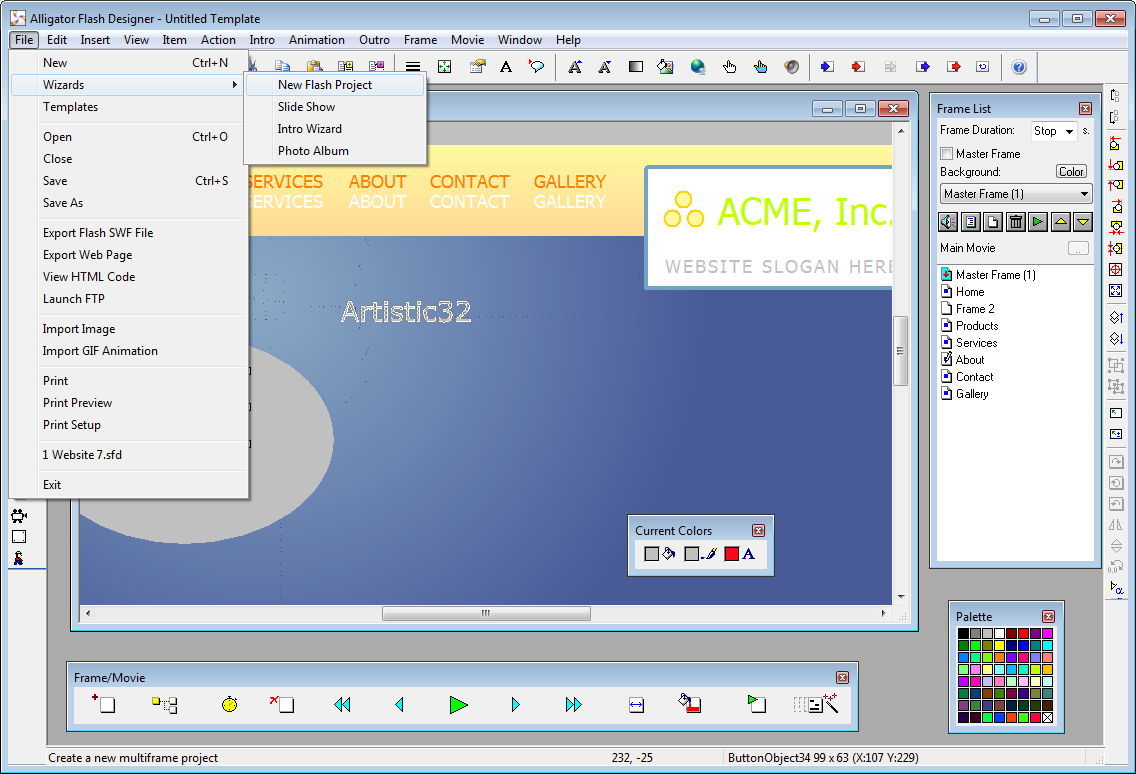Click the new frame icon in Frame/Movie panel
1136x774 pixels.
pyautogui.click(x=104, y=705)
